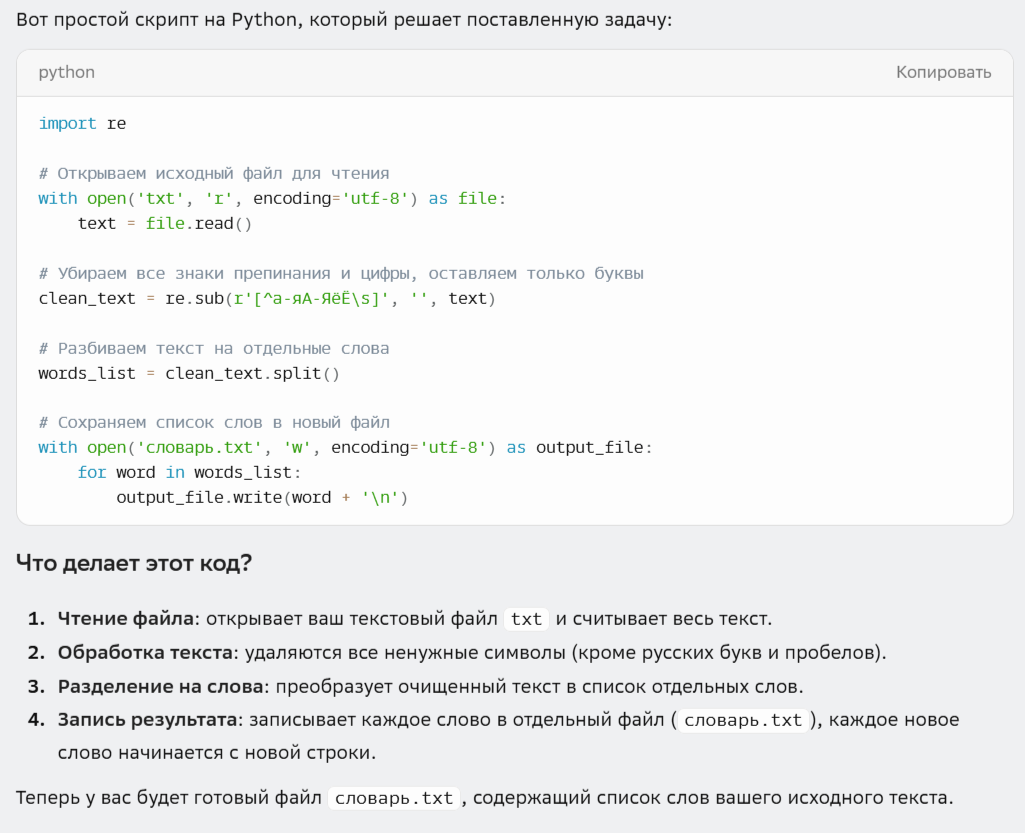Click the text = file.read() line
Screen dimensions: 1025x833
[164, 223]
